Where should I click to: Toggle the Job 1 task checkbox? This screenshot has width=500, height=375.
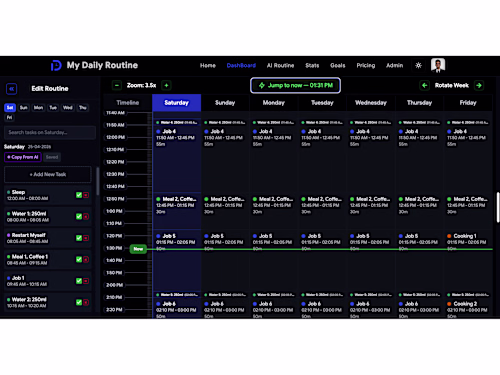(79, 281)
